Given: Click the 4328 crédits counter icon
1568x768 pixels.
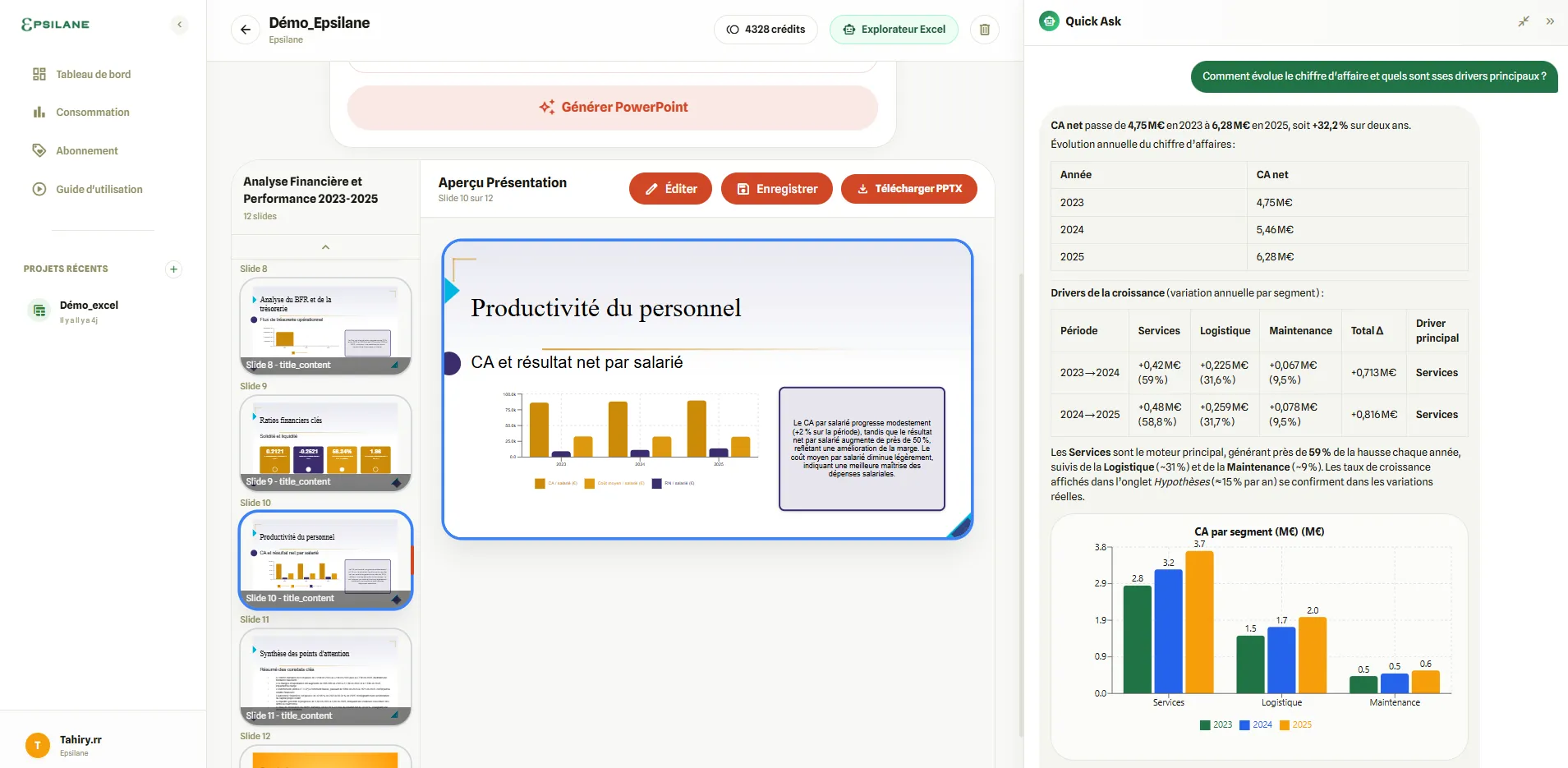Looking at the screenshot, I should pos(730,29).
